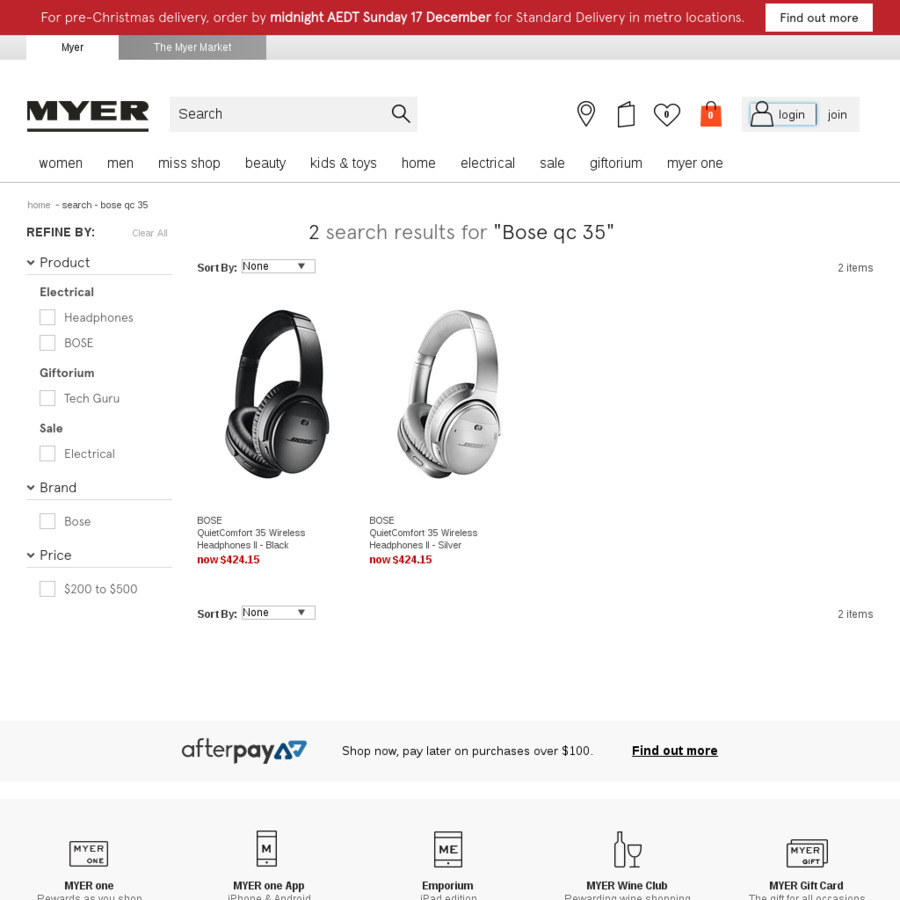Check the $200 to $500 price filter

pyautogui.click(x=47, y=589)
